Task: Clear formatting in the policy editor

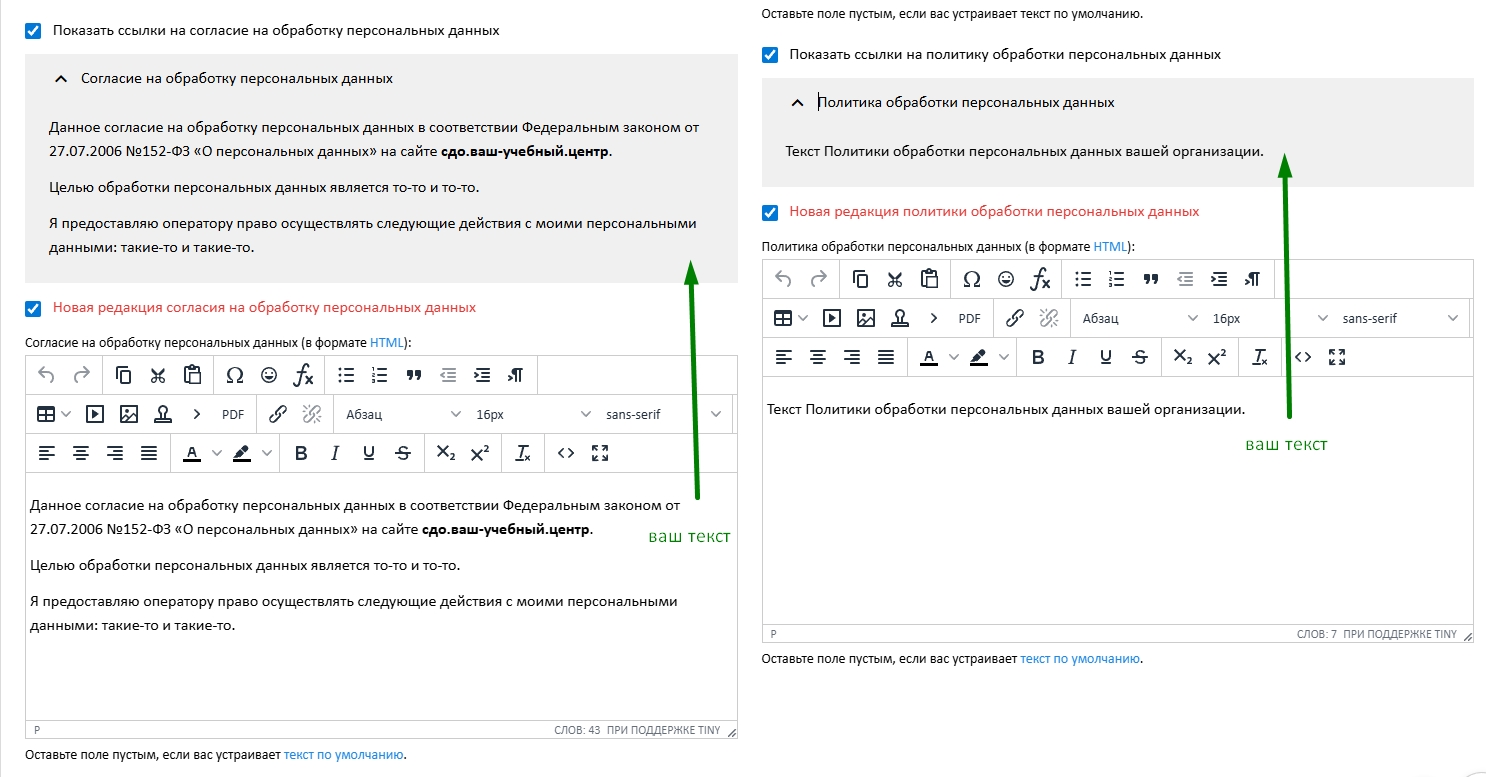Action: click(x=1260, y=357)
